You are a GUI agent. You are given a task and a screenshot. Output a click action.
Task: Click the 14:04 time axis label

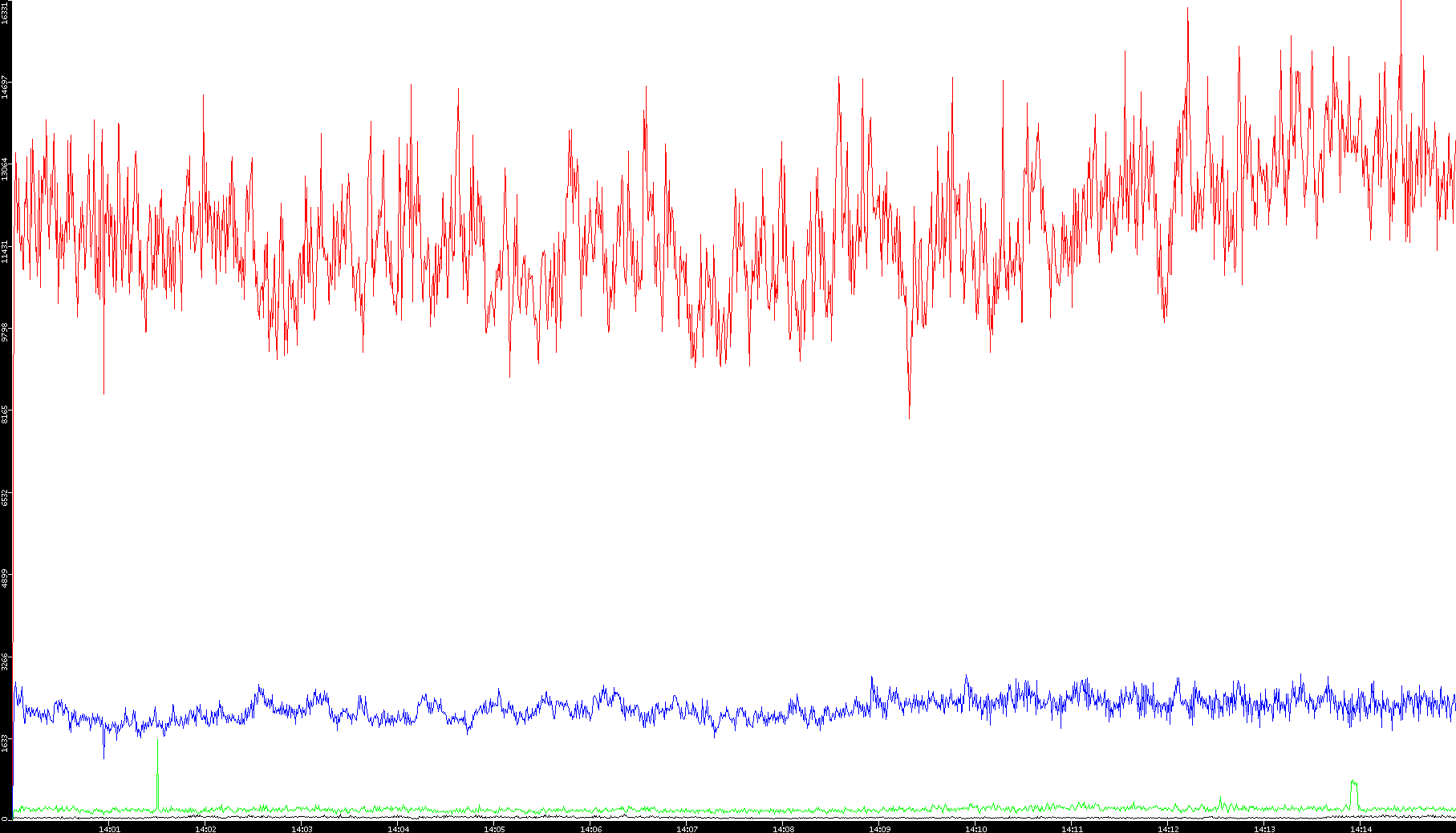coord(398,829)
